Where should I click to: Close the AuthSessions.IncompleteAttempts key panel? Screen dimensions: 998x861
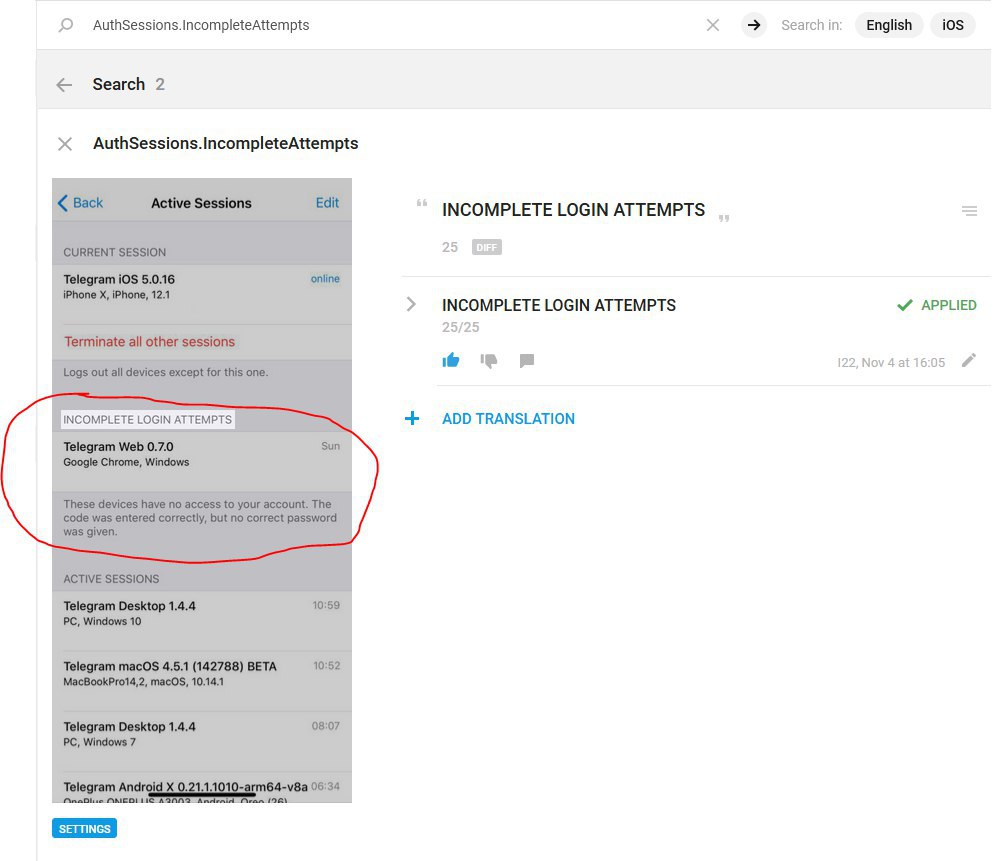(x=65, y=144)
